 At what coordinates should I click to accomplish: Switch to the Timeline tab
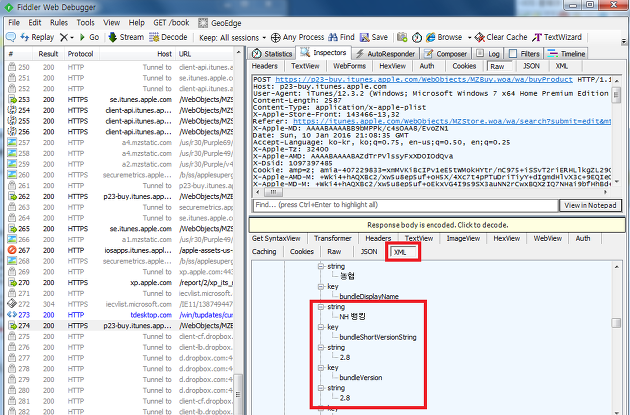pos(567,53)
